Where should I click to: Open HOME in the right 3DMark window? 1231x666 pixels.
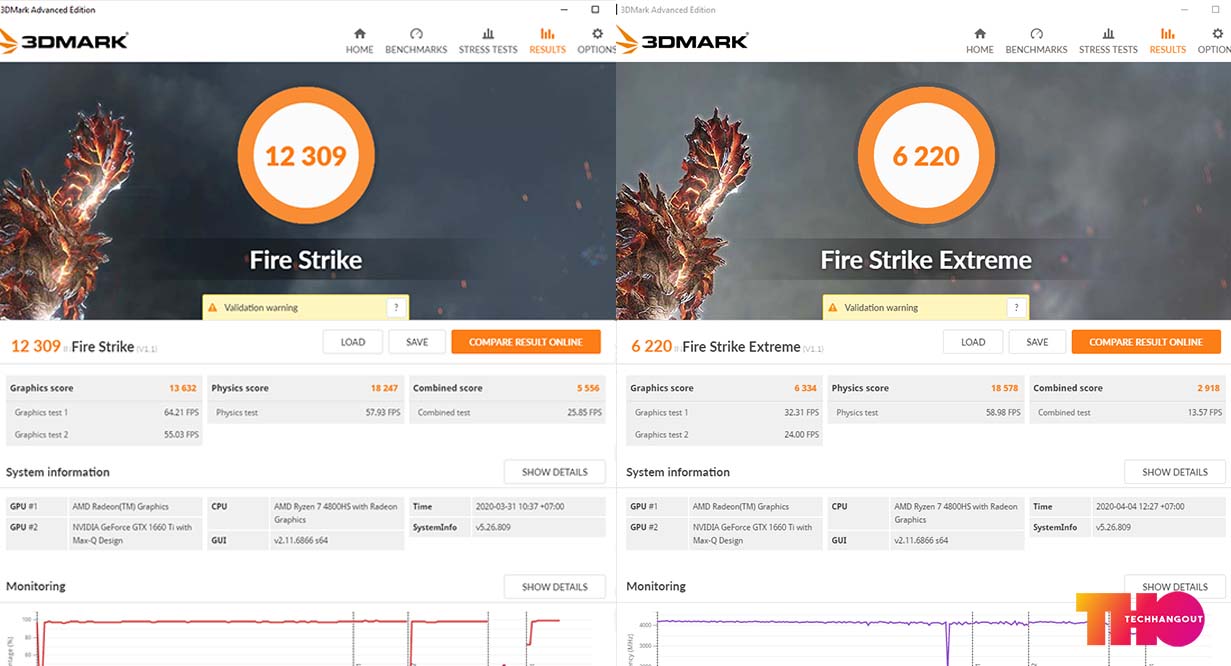click(x=979, y=41)
